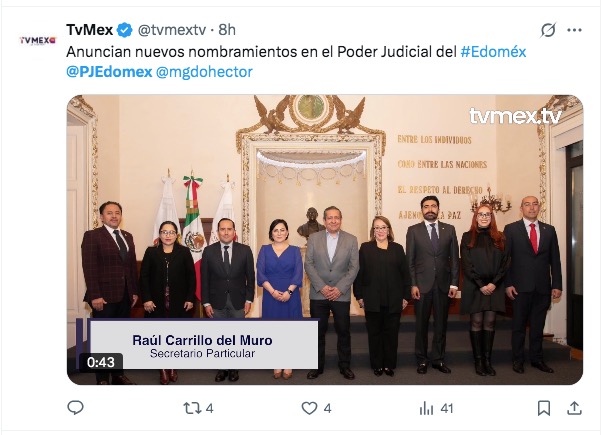Viewport: 603px width, 435px height.
Task: Open the share arrow icon
Action: [574, 408]
